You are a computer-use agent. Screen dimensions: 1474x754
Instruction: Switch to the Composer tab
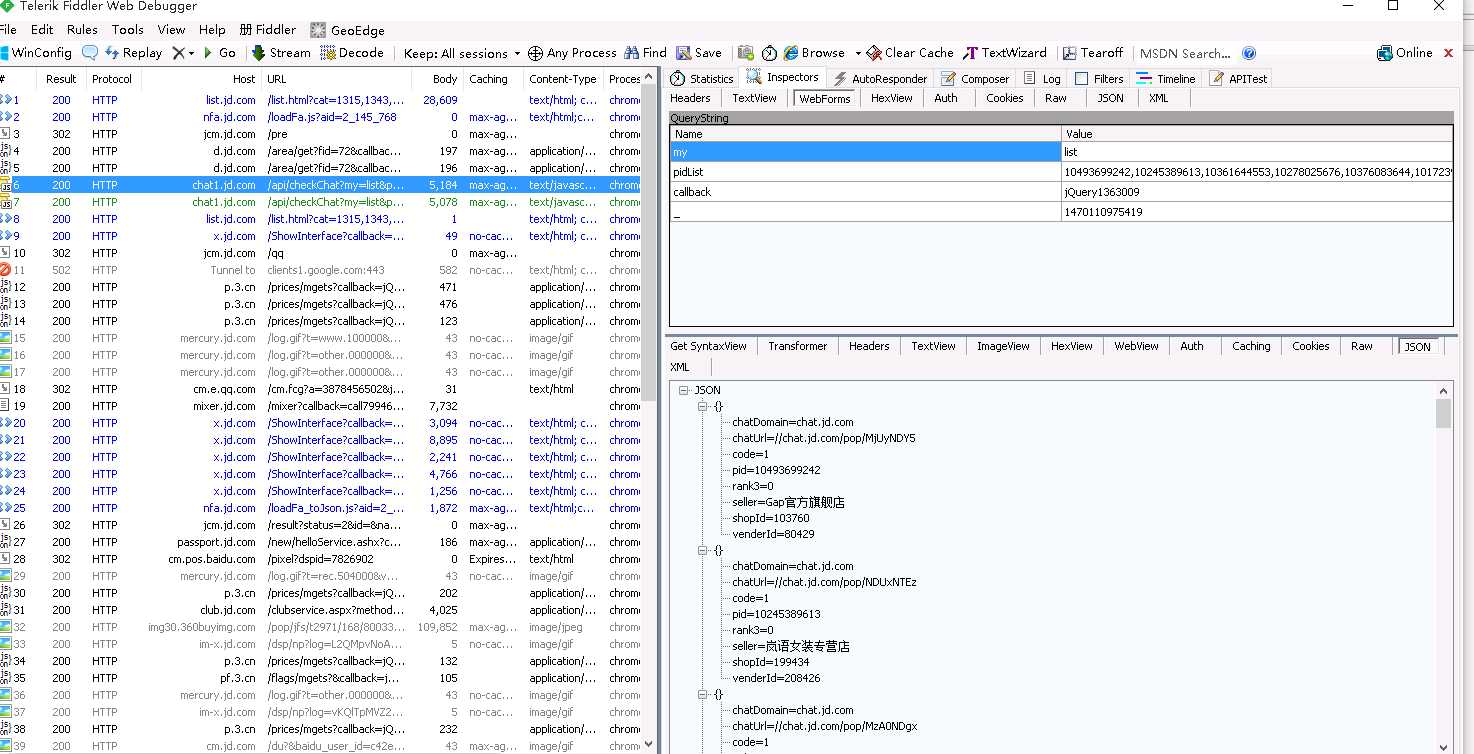click(976, 78)
